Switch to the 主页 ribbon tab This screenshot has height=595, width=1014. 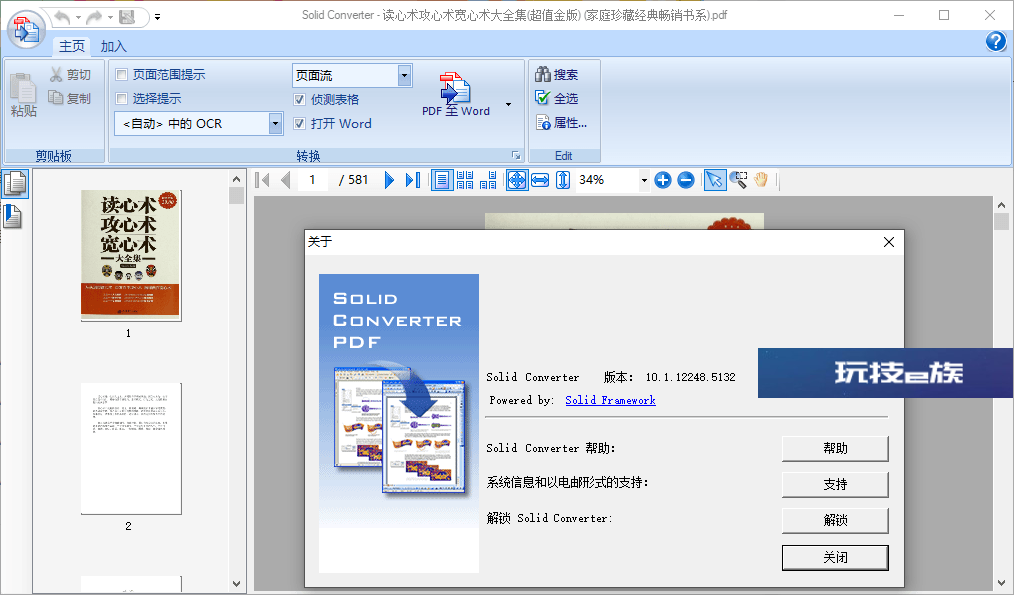coord(72,46)
